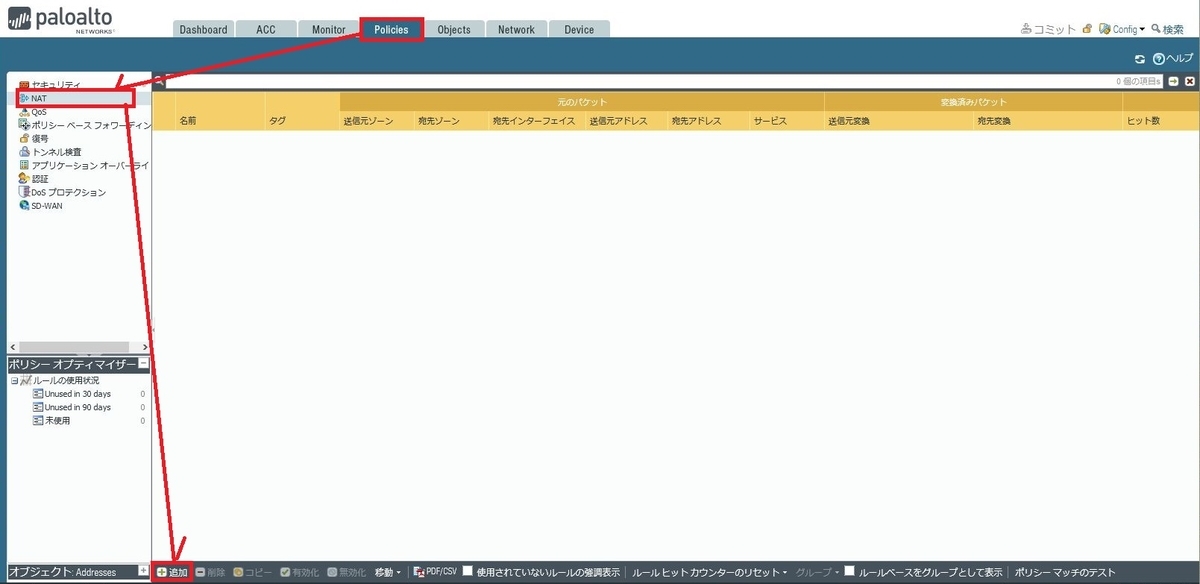
Task: Click the 送信元変換 column header
Action: [899, 120]
